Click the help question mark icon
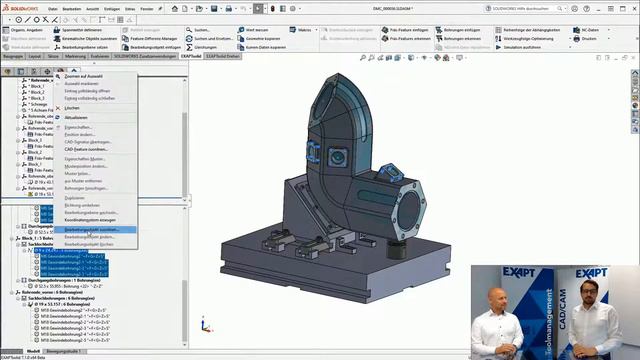Screen dimensions: 640x360 coord(587,9)
